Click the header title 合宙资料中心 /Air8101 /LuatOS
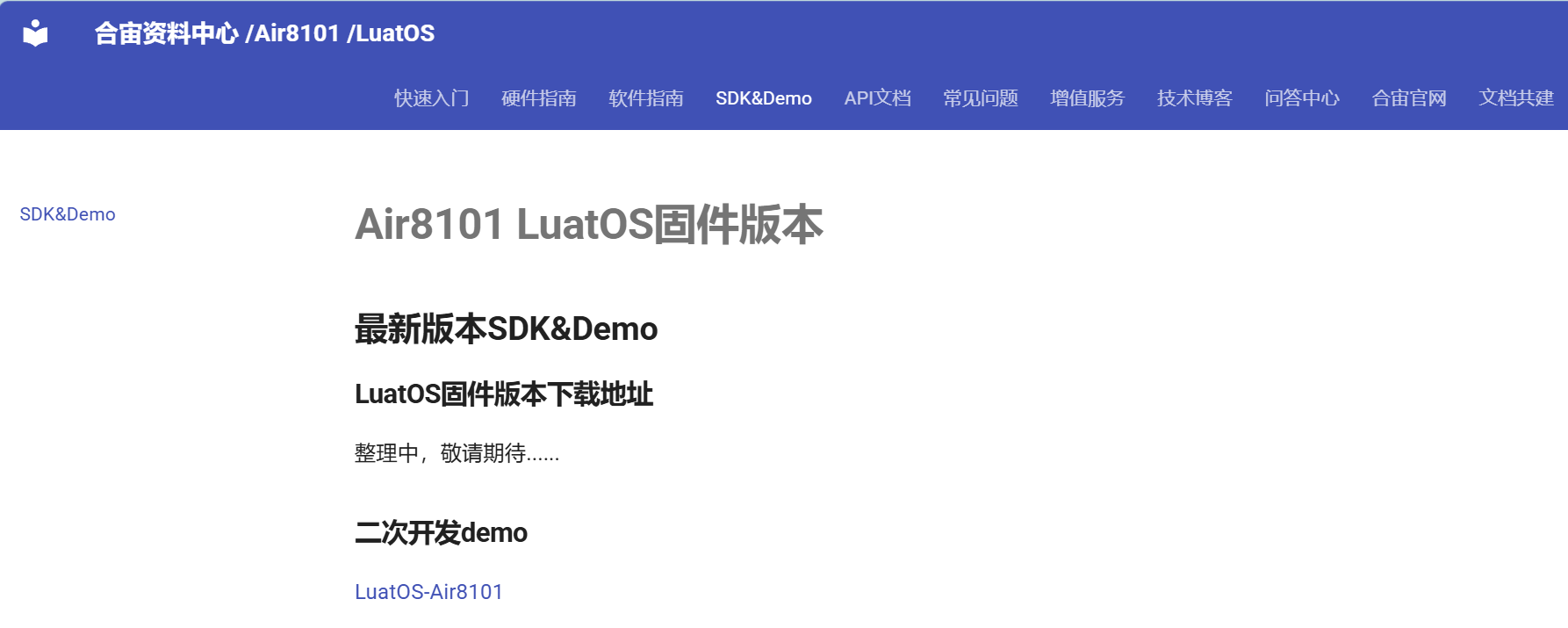The width and height of the screenshot is (1568, 628). [264, 33]
